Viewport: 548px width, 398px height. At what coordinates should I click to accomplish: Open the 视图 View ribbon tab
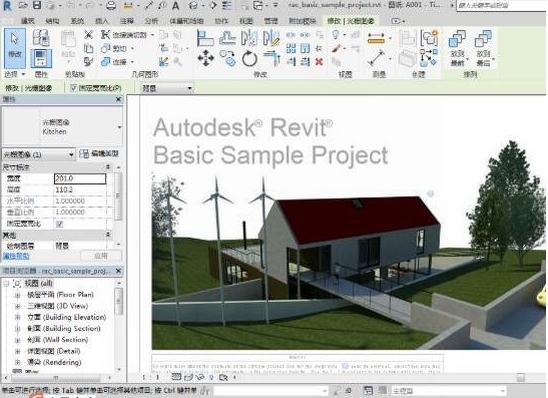pyautogui.click(x=246, y=21)
